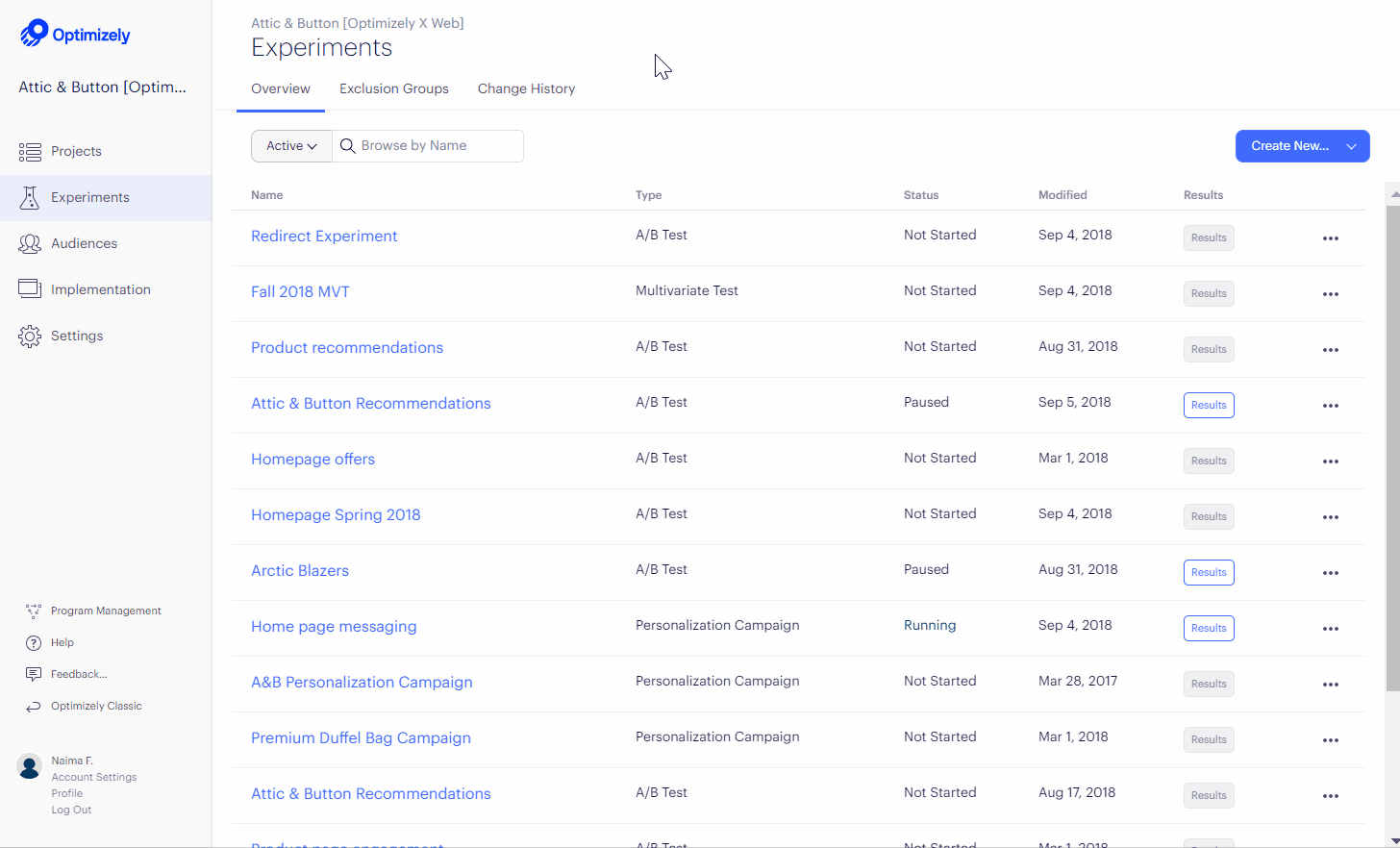The image size is (1400, 848).
Task: Open Implementation via its sidebar icon
Action: tap(30, 288)
